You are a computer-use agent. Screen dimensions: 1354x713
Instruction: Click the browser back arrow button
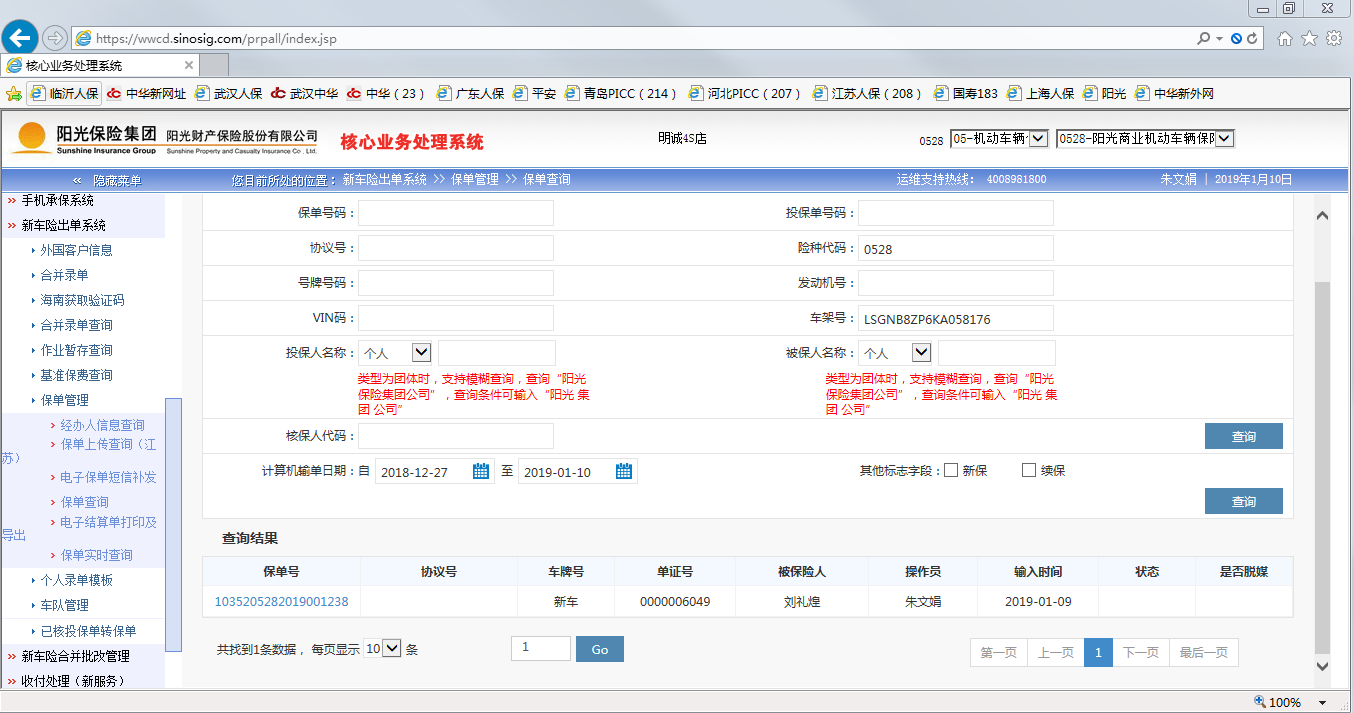20,39
